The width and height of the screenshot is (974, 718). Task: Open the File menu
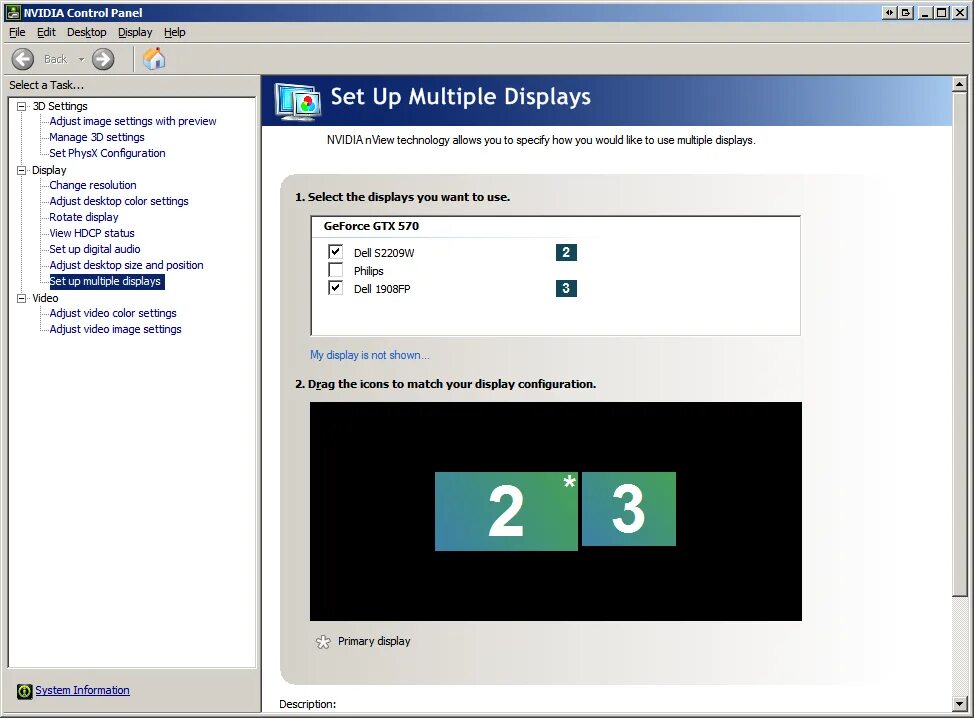click(17, 32)
